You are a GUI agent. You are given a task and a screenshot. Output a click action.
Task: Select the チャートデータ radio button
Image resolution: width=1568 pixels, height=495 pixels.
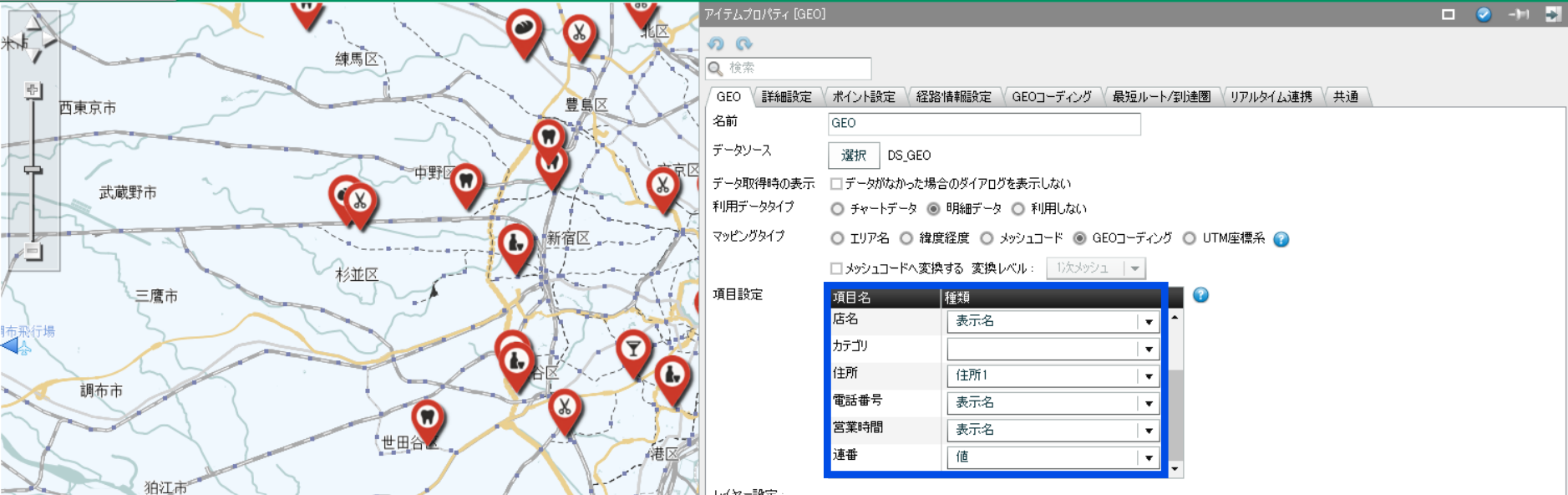(837, 209)
